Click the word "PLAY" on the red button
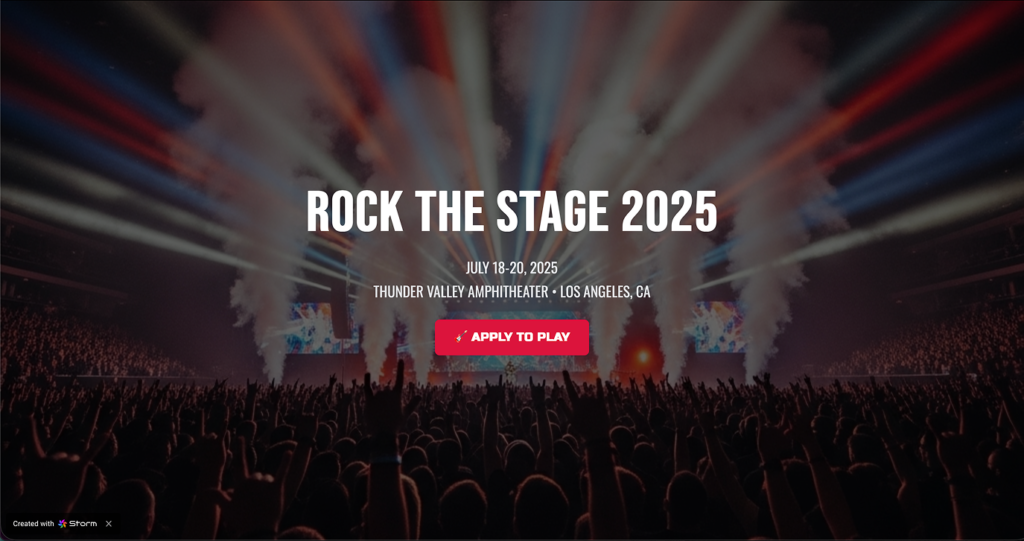 tap(553, 337)
